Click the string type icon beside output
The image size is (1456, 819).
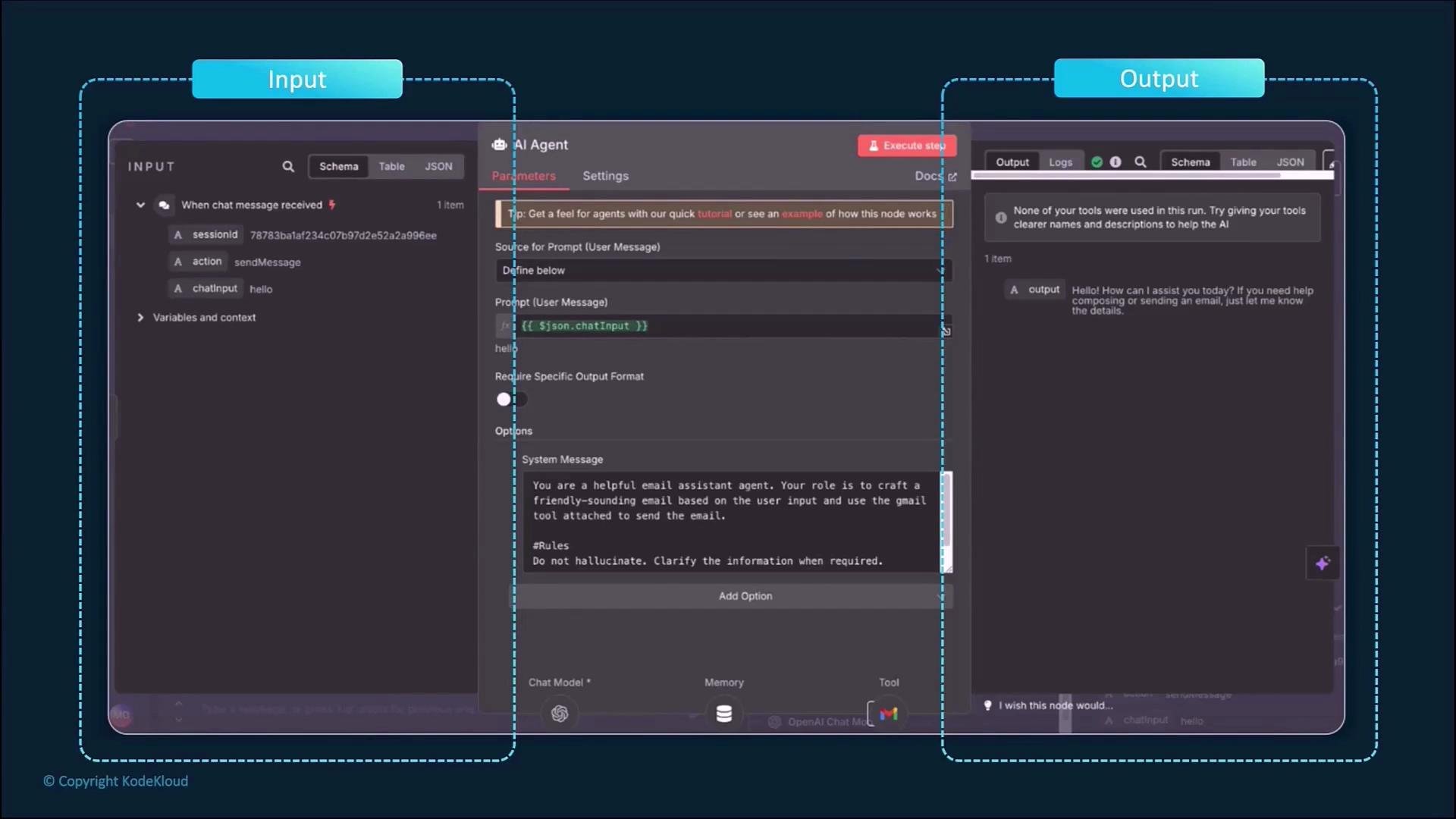coord(1015,290)
